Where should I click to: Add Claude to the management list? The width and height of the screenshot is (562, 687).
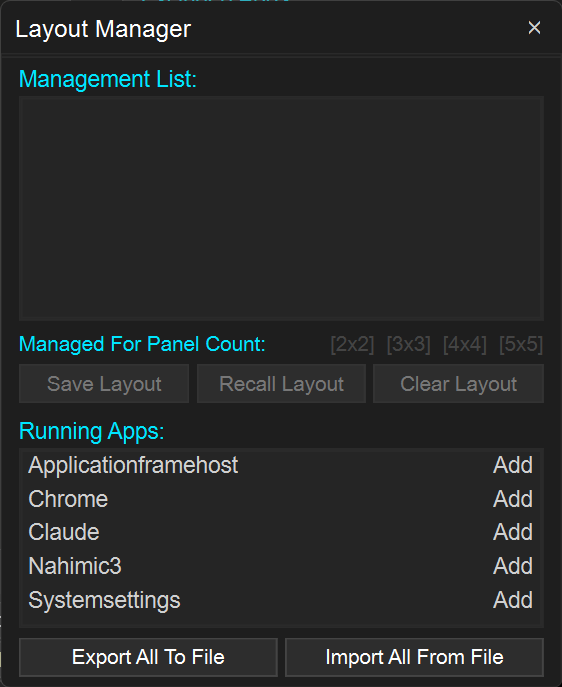point(513,532)
